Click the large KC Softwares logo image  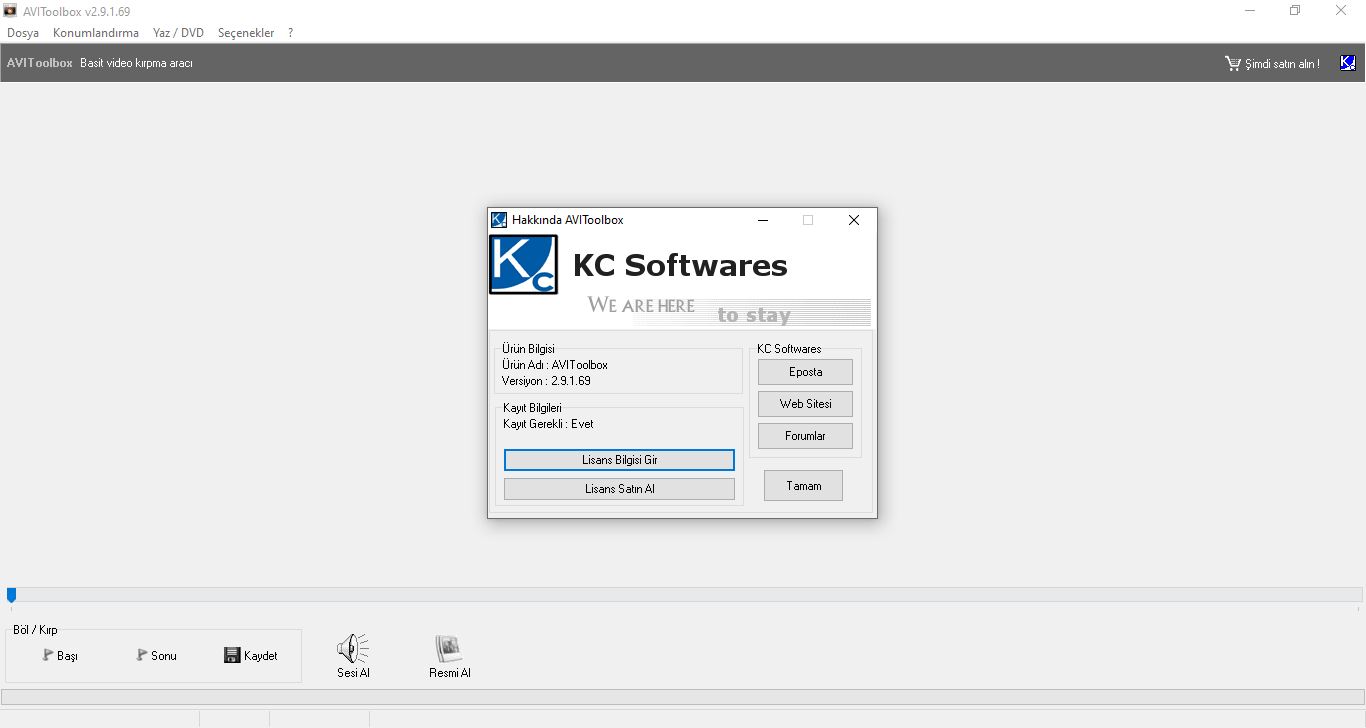point(523,264)
